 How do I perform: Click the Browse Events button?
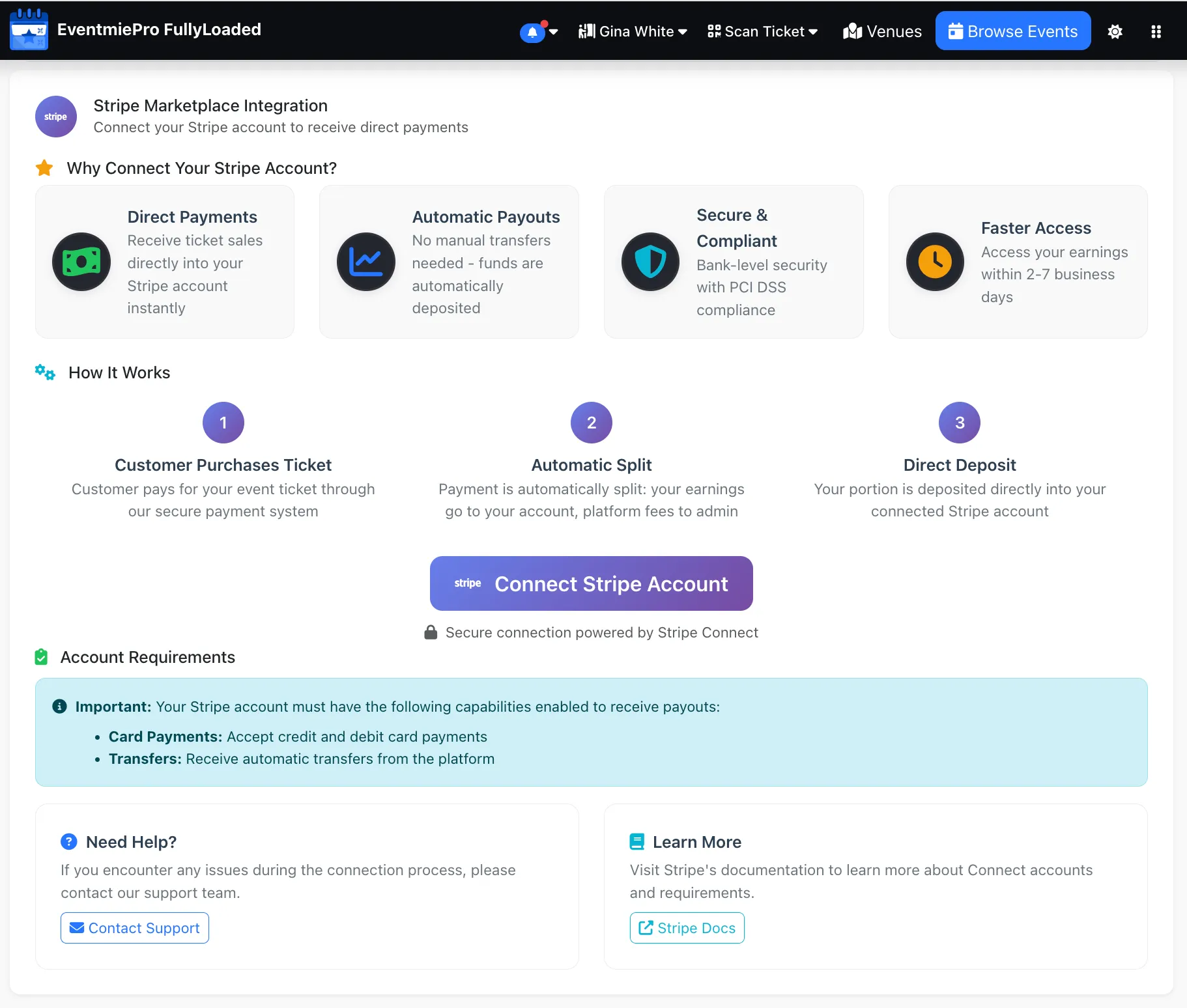tap(1013, 31)
